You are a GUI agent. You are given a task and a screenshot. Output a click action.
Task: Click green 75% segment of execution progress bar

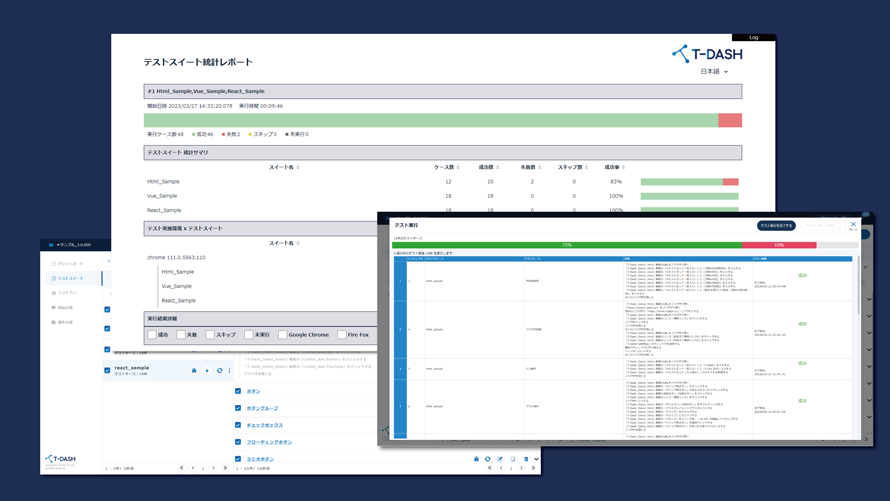567,245
